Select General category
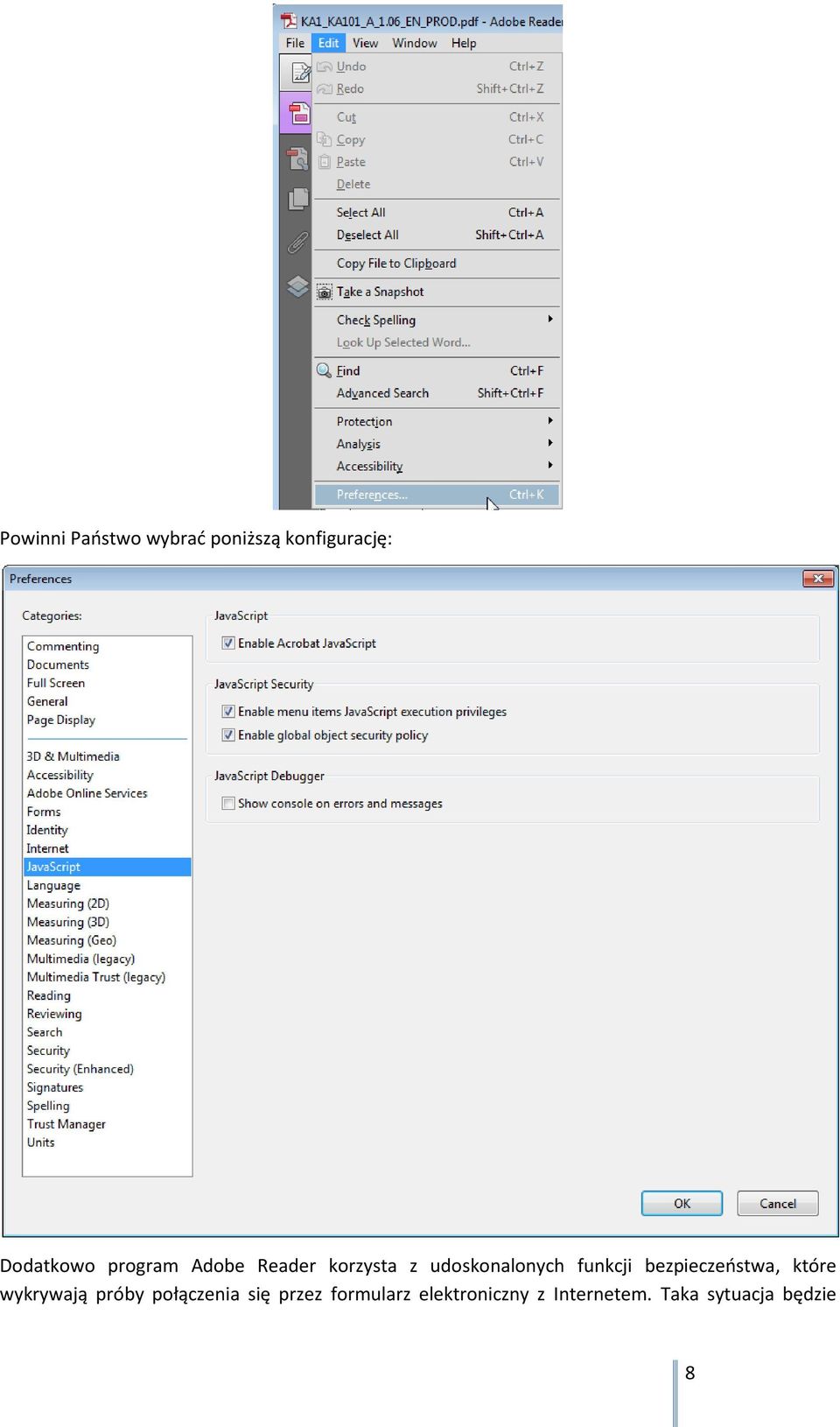Screen dimensions: 840x1427 pyautogui.click(x=47, y=701)
